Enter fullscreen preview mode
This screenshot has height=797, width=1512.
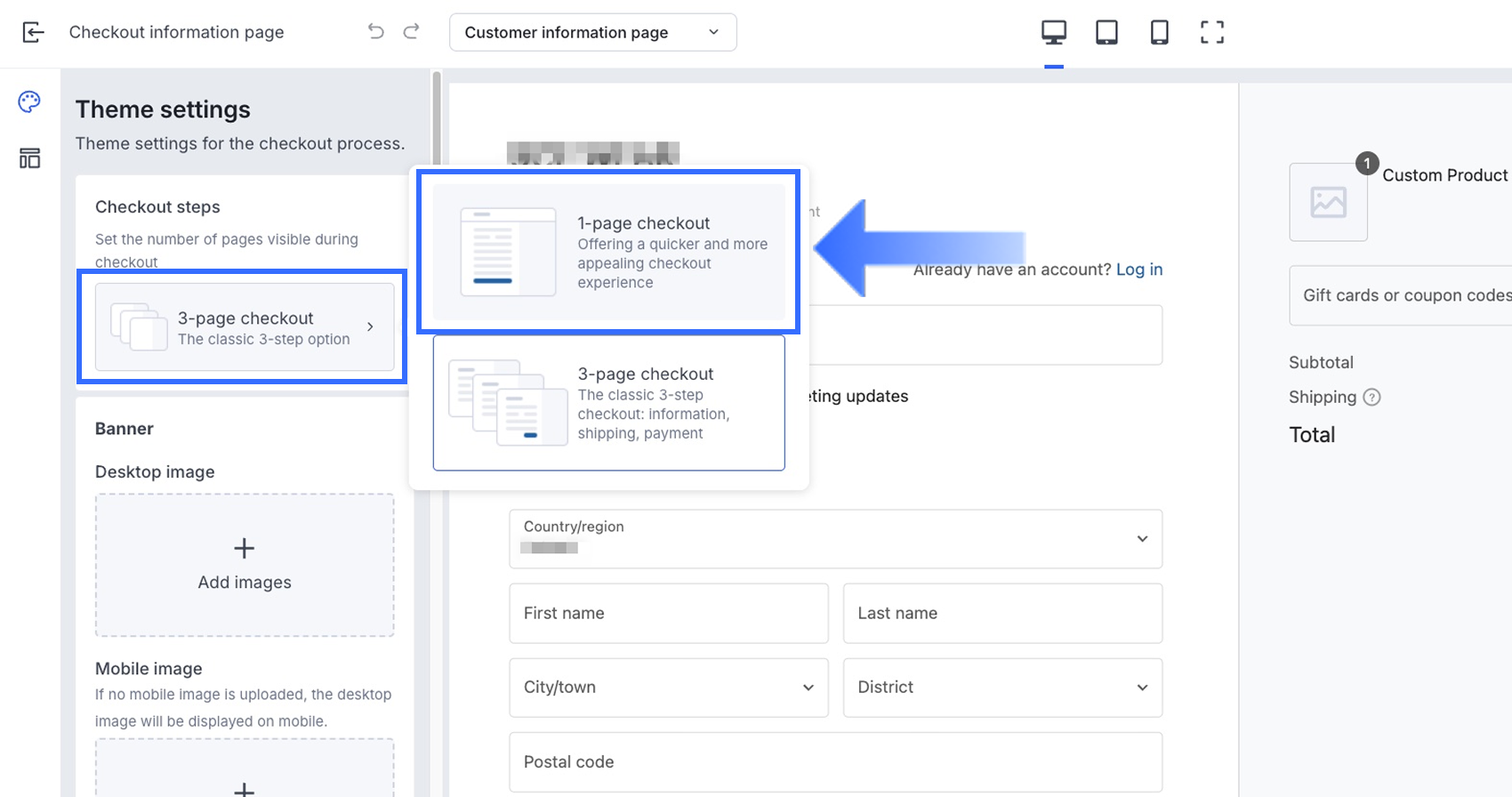(1211, 33)
